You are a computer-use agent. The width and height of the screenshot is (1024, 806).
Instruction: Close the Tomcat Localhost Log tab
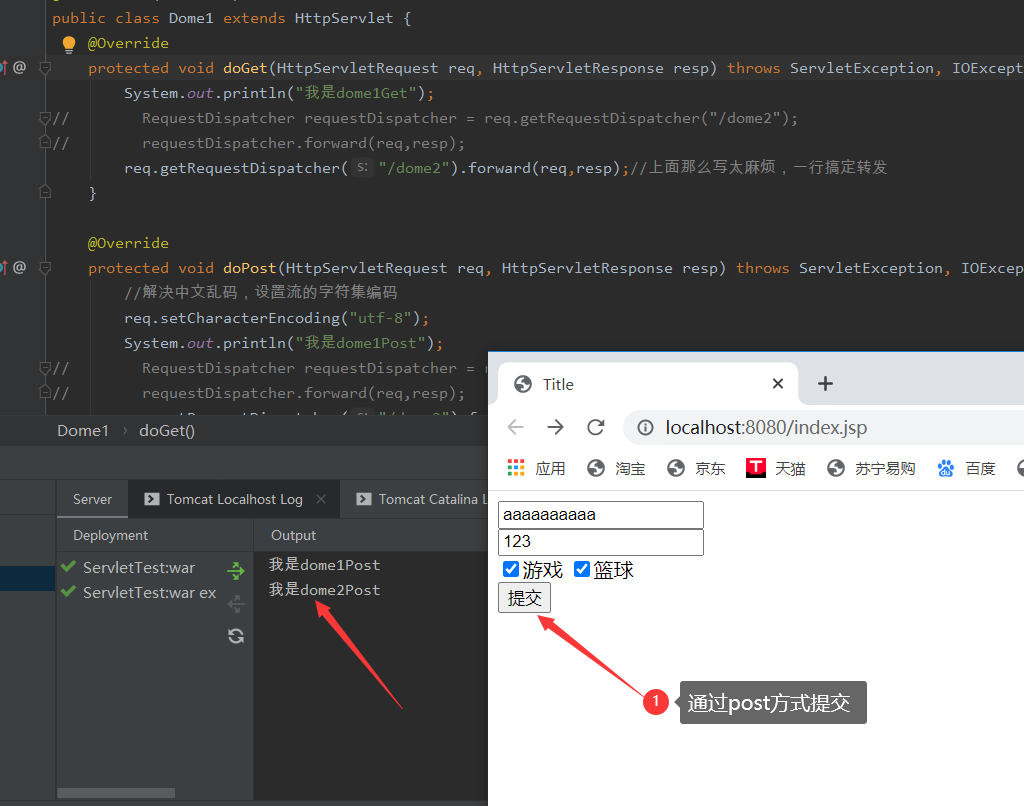(x=321, y=499)
